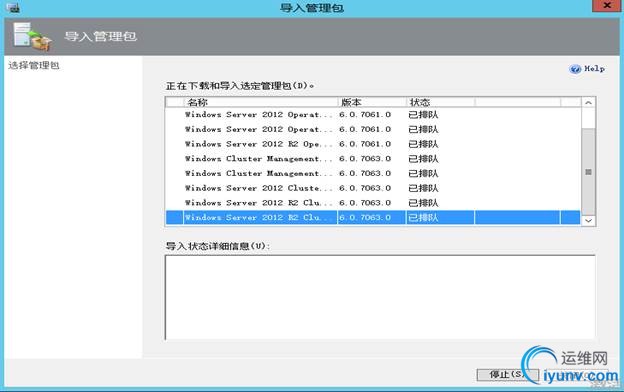Select the unhighlighted Windows Server 2012 R2 Clu... row
This screenshot has width=624, height=392.
point(373,203)
